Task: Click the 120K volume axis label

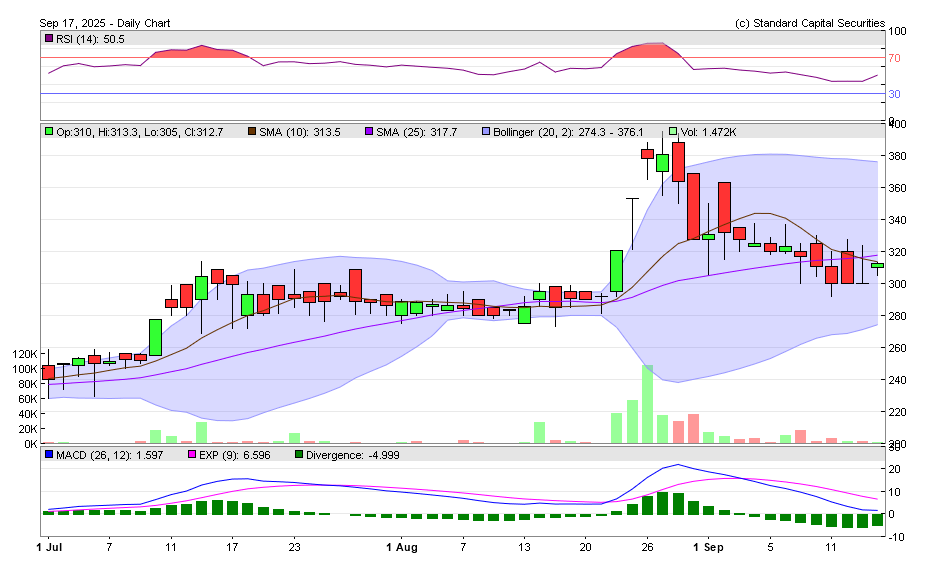Action: tap(24, 354)
